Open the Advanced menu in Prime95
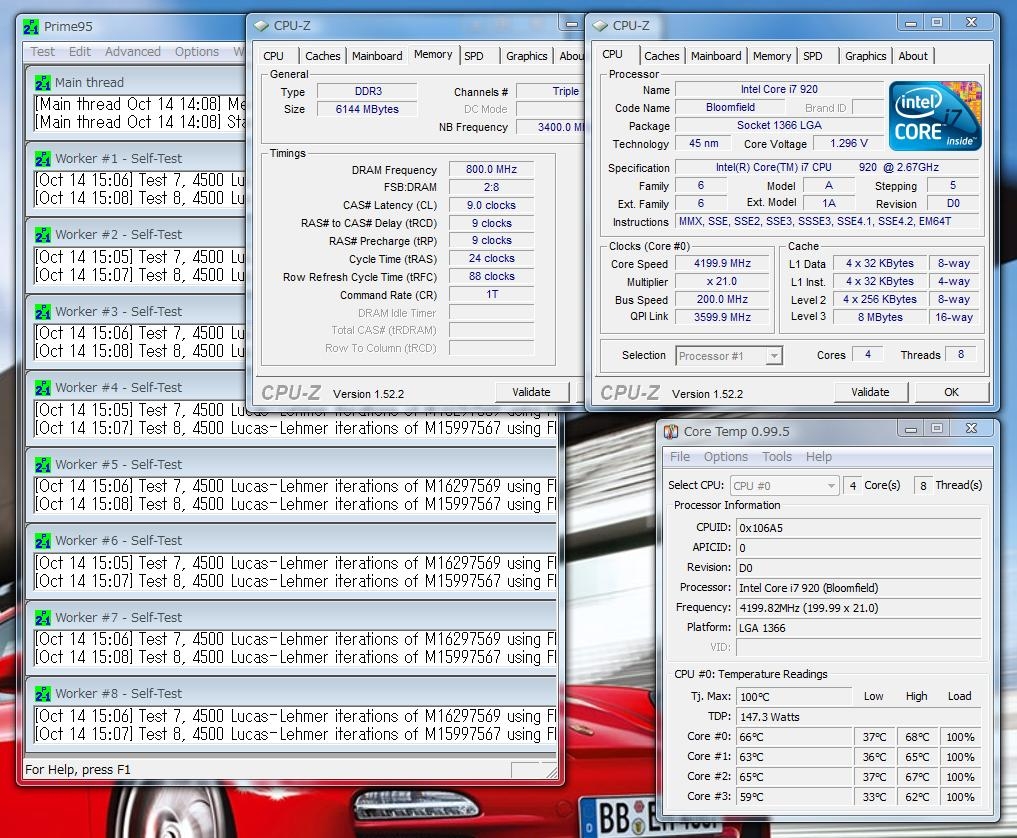 pos(132,52)
